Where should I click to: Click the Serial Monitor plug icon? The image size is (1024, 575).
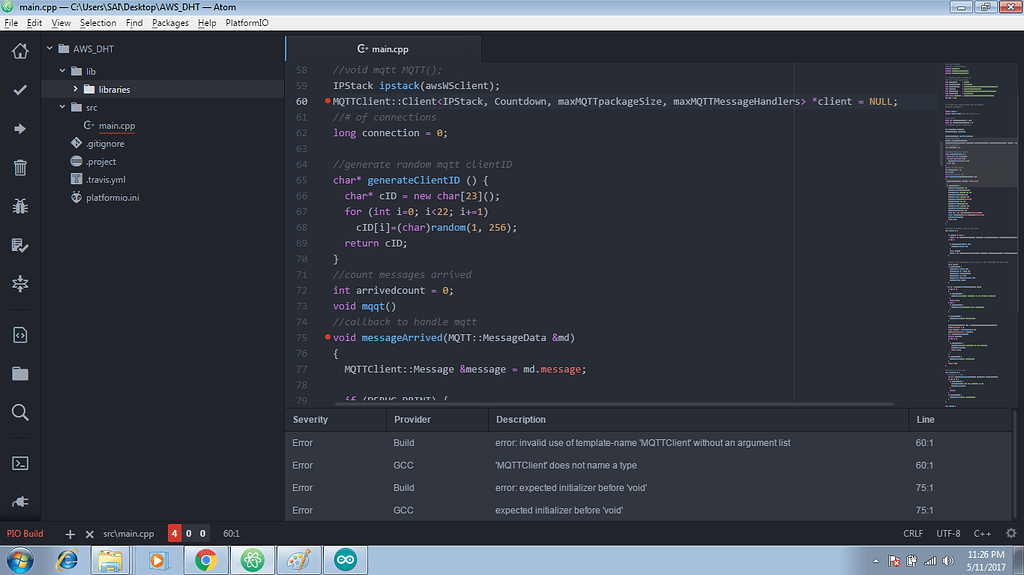(x=20, y=502)
